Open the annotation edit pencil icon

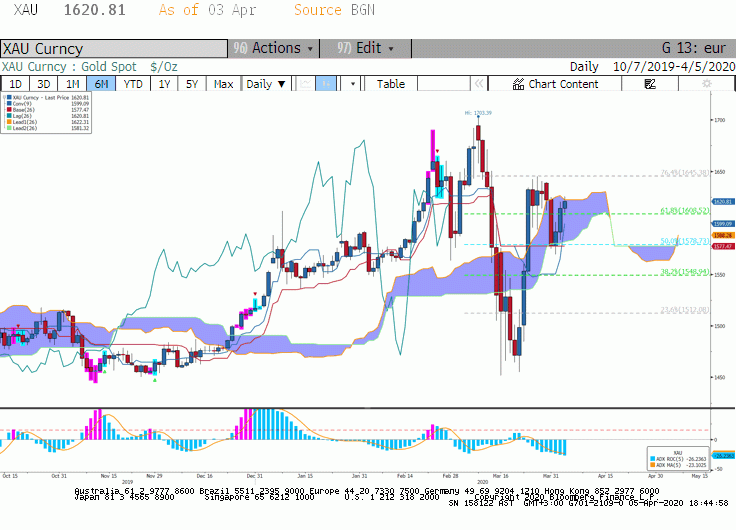pyautogui.click(x=650, y=84)
